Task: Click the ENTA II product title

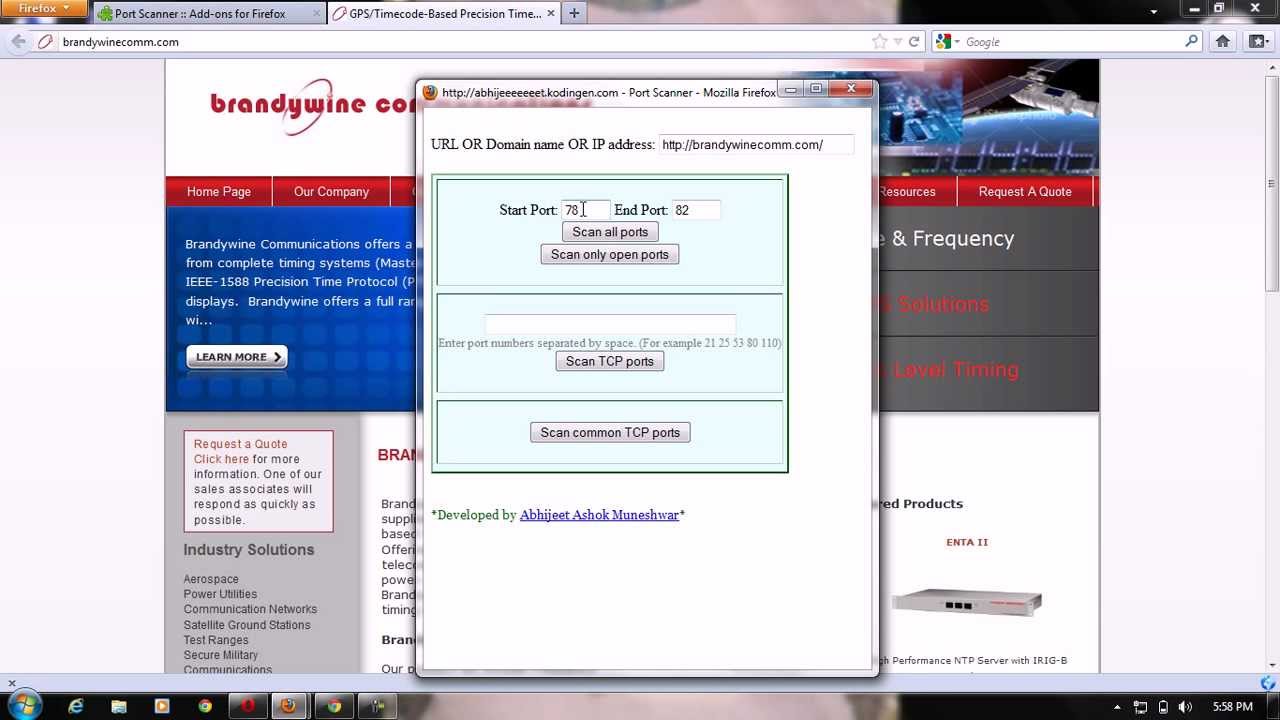Action: (x=967, y=542)
